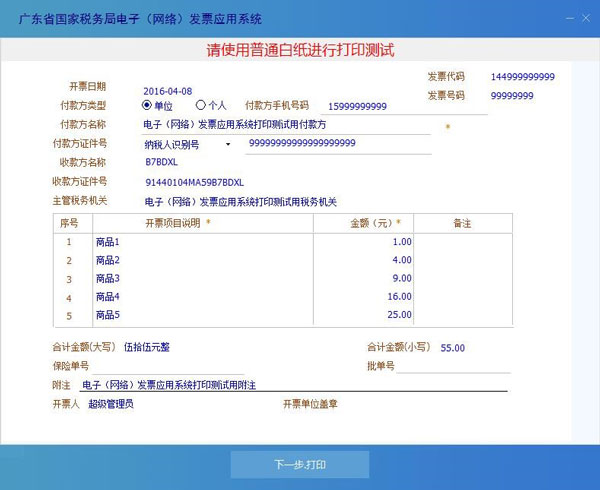Click the remark cell for 商品2 row
600x490 pixels.
[x=461, y=260]
